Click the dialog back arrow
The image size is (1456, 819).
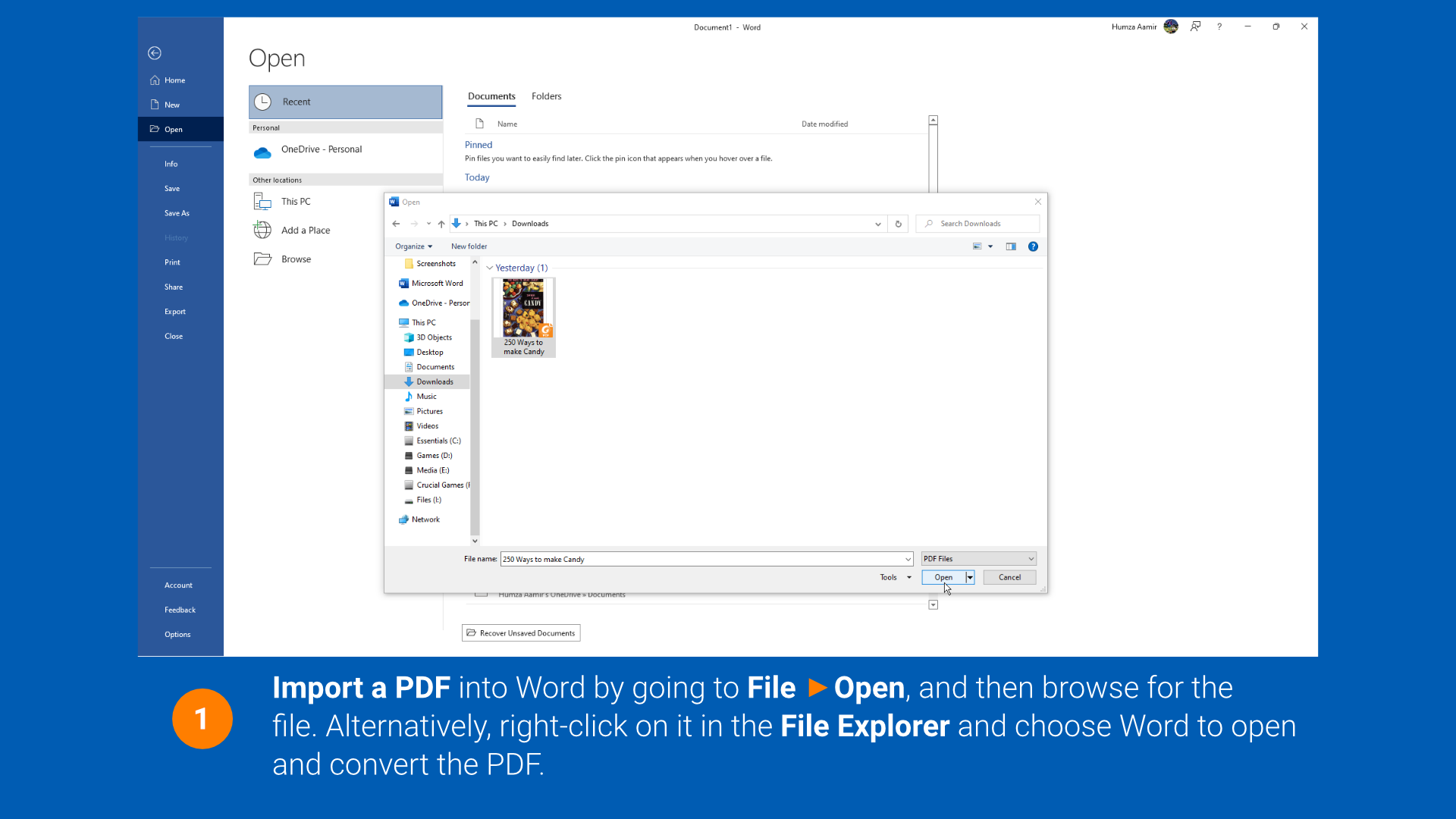point(396,224)
